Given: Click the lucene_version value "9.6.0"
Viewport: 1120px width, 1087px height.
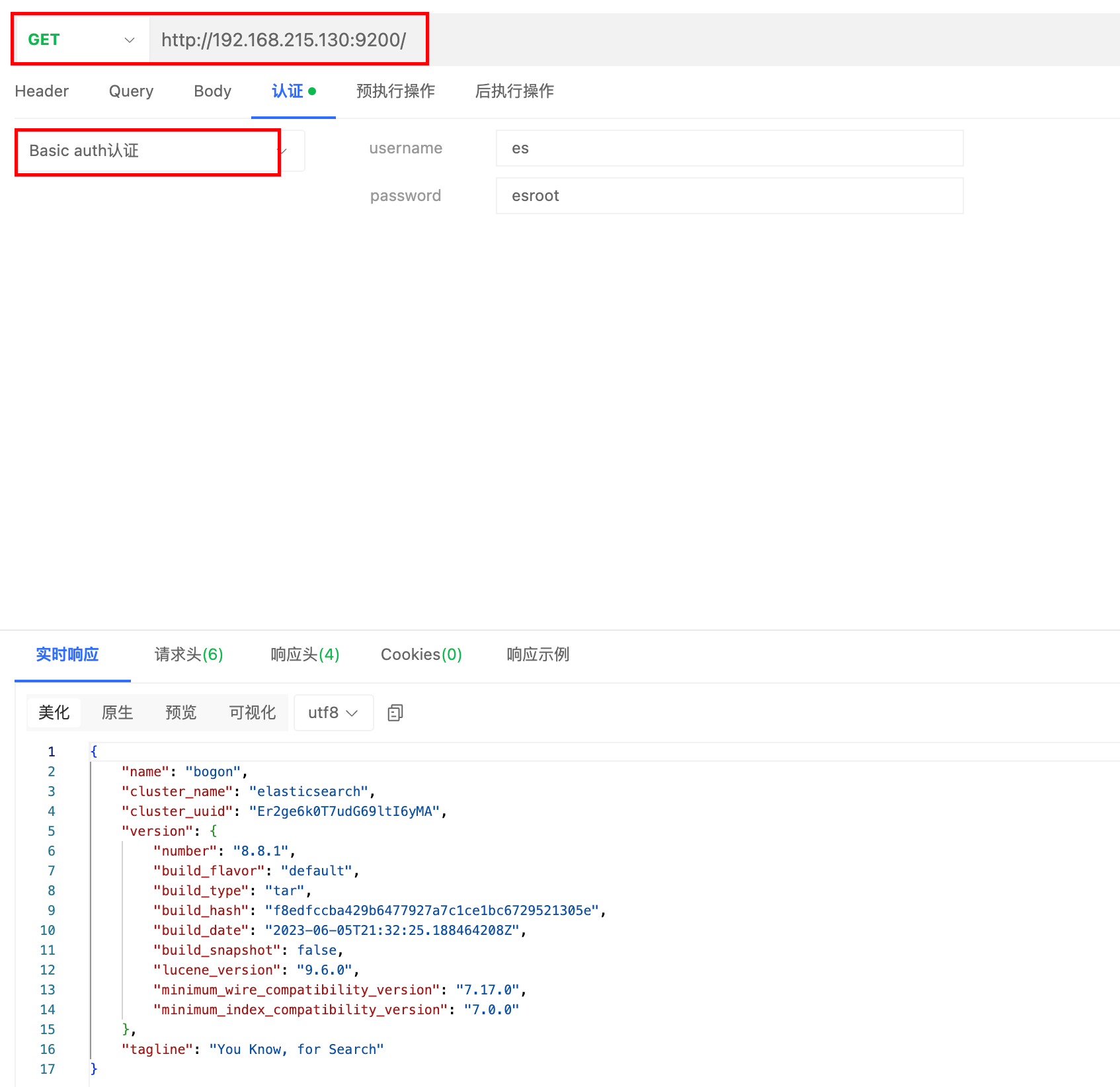Looking at the screenshot, I should (x=325, y=970).
